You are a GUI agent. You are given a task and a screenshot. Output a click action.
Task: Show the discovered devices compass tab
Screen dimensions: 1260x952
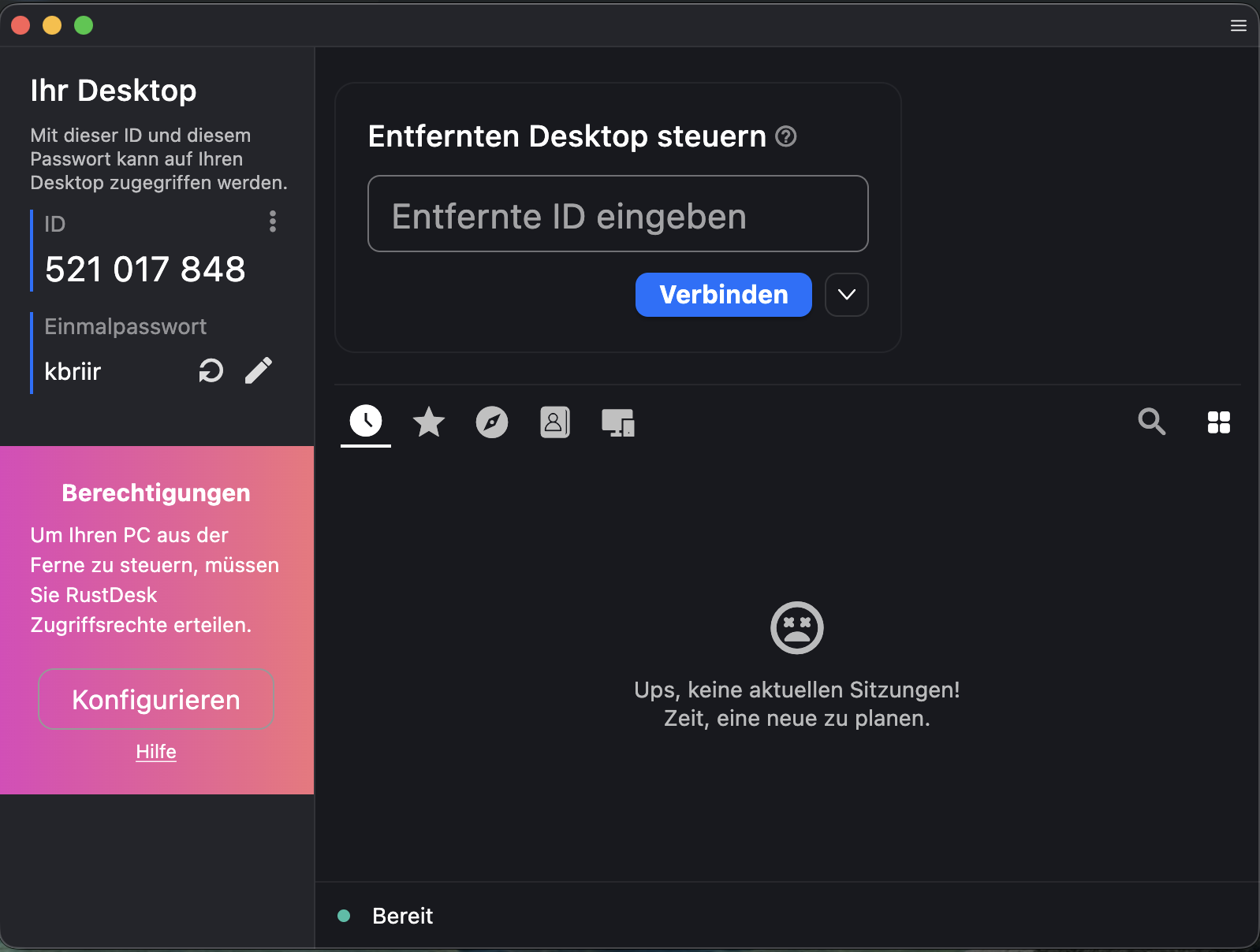tap(492, 422)
